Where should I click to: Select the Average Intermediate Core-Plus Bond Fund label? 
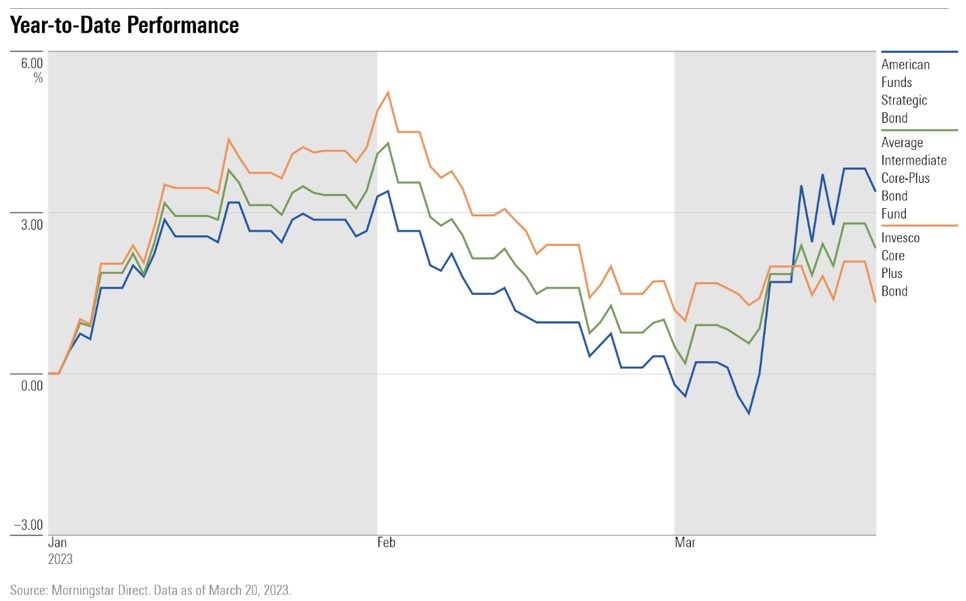(913, 178)
